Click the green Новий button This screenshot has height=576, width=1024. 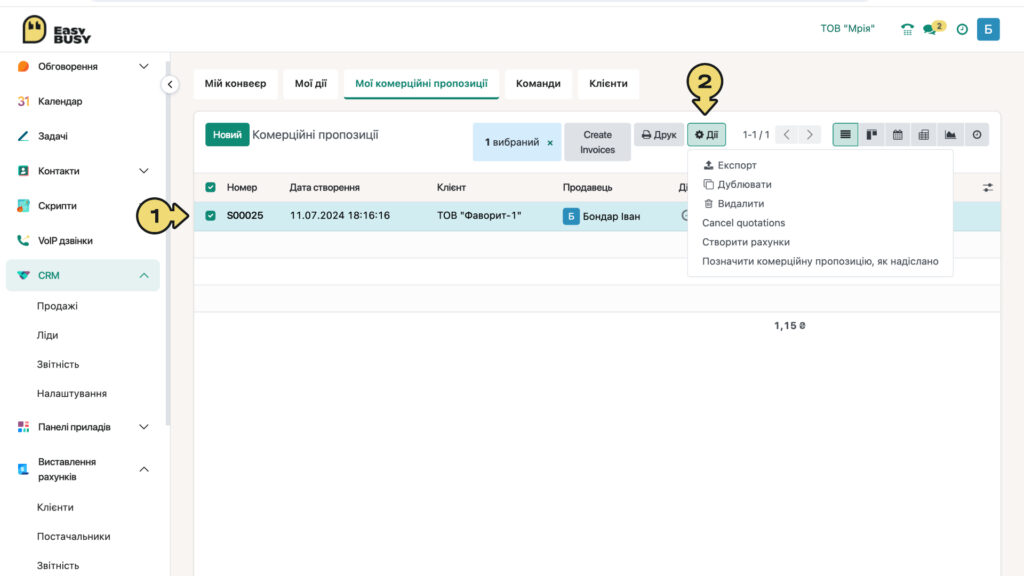227,135
